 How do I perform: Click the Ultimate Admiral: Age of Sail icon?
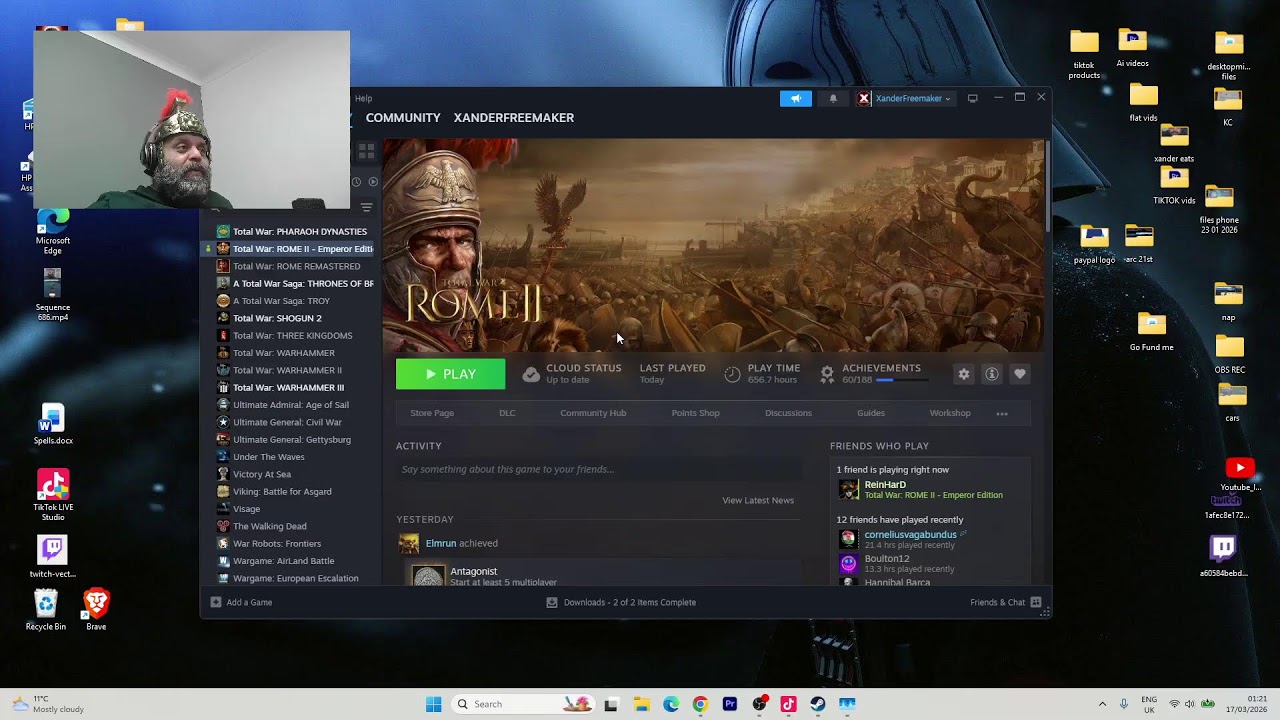(x=223, y=405)
